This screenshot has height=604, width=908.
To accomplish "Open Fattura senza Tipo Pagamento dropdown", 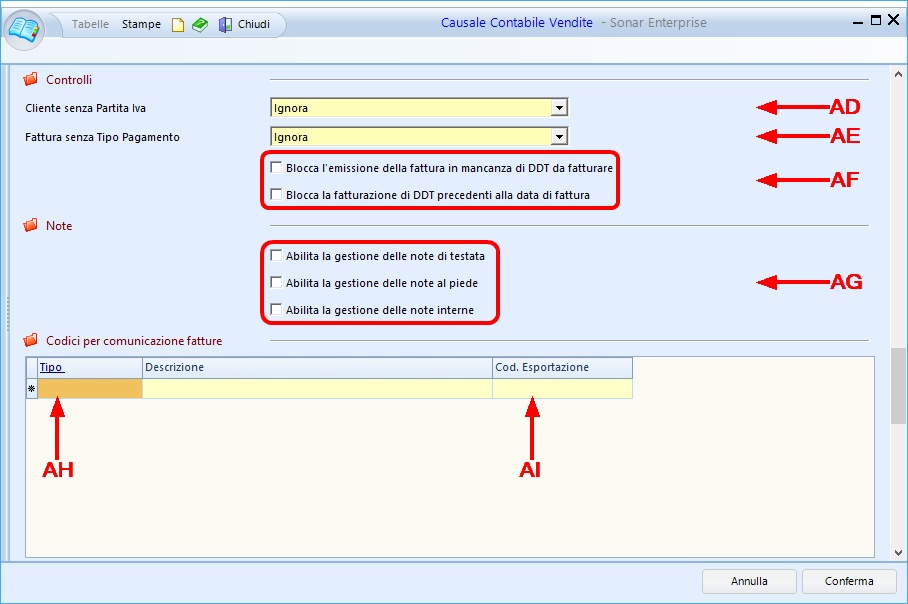I will tap(559, 137).
